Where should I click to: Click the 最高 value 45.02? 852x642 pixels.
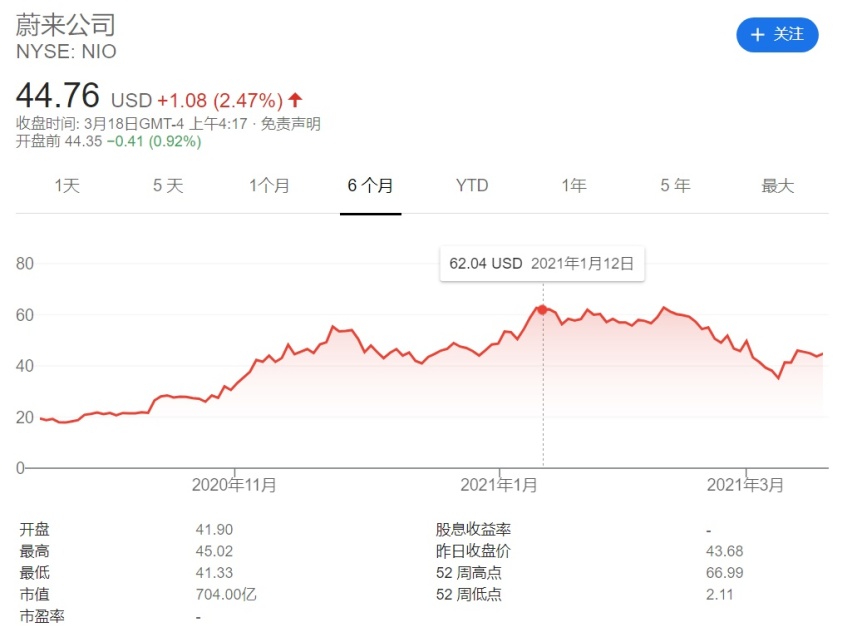tap(214, 551)
